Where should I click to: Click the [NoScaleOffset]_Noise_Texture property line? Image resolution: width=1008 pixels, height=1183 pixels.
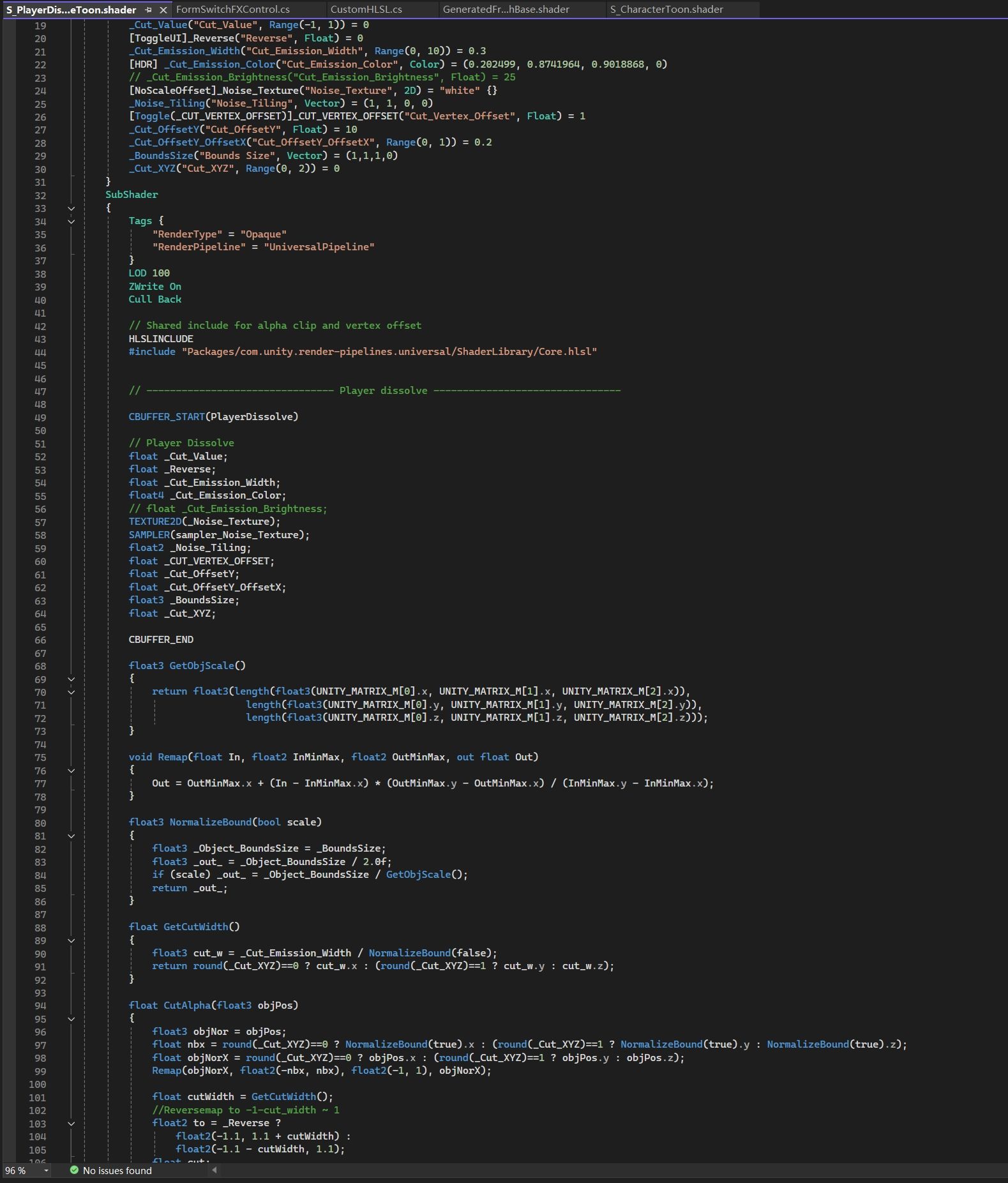313,90
